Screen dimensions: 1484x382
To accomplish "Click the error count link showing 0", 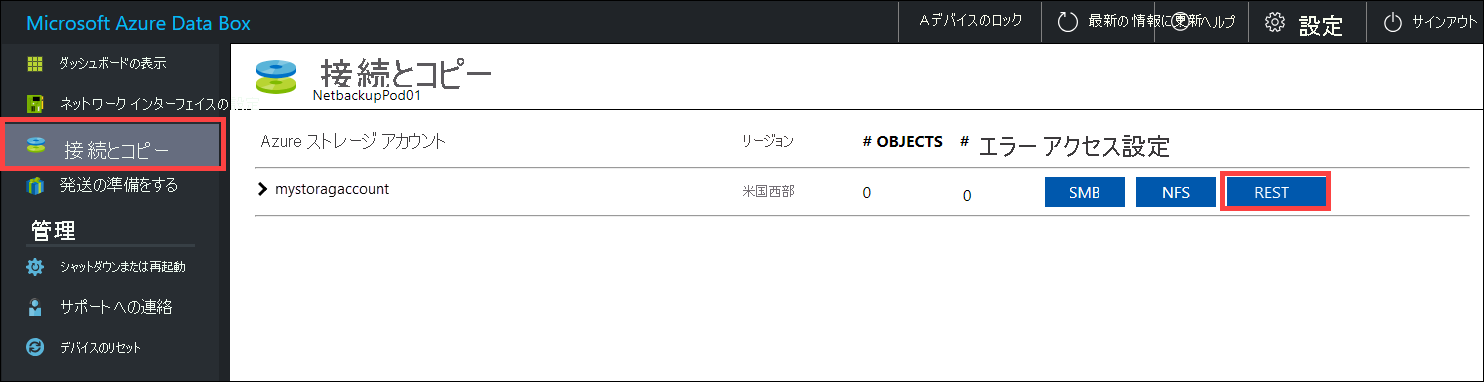I will [x=967, y=196].
